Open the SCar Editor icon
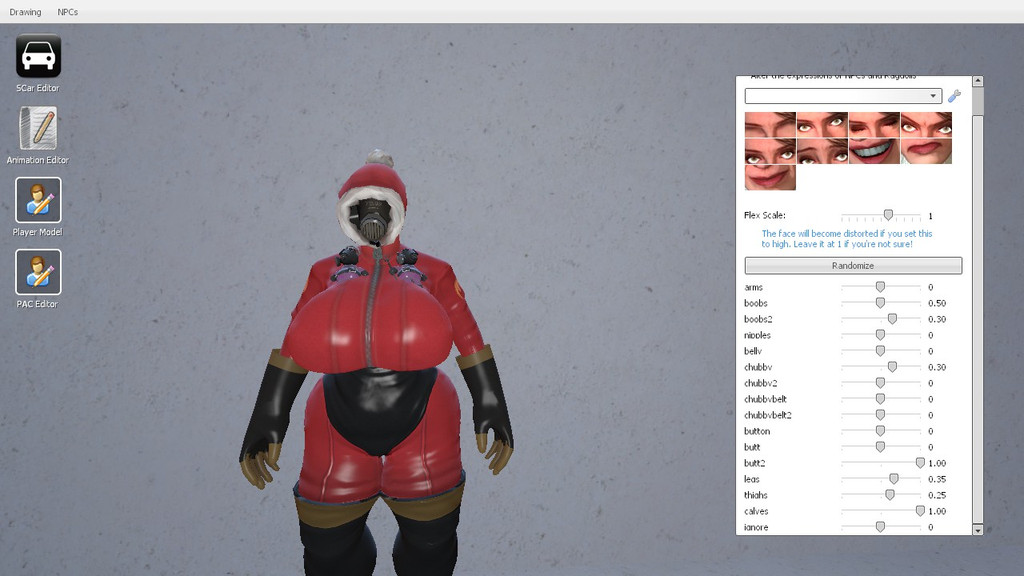The width and height of the screenshot is (1024, 576). pyautogui.click(x=38, y=56)
